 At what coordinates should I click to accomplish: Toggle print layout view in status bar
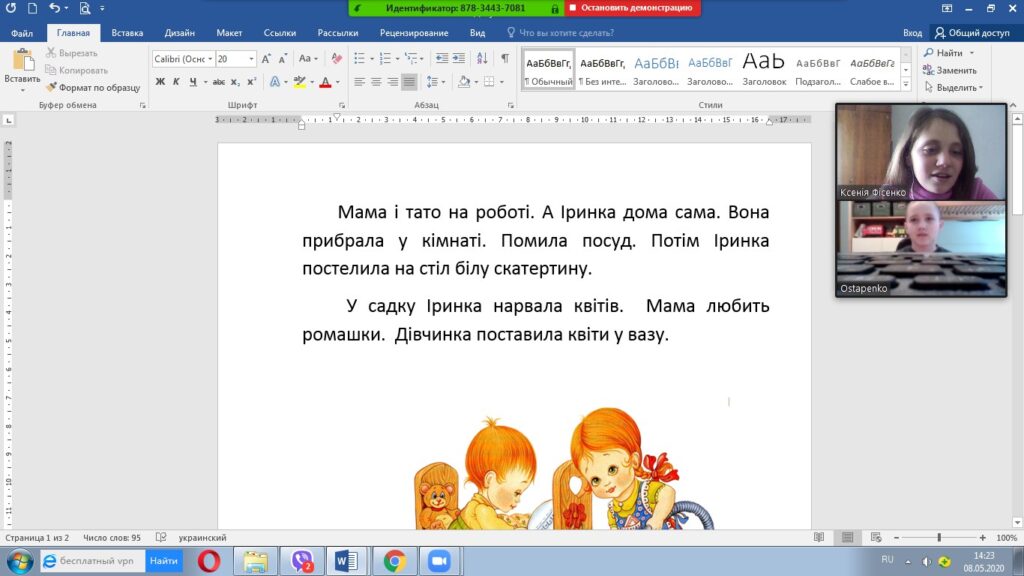848,537
